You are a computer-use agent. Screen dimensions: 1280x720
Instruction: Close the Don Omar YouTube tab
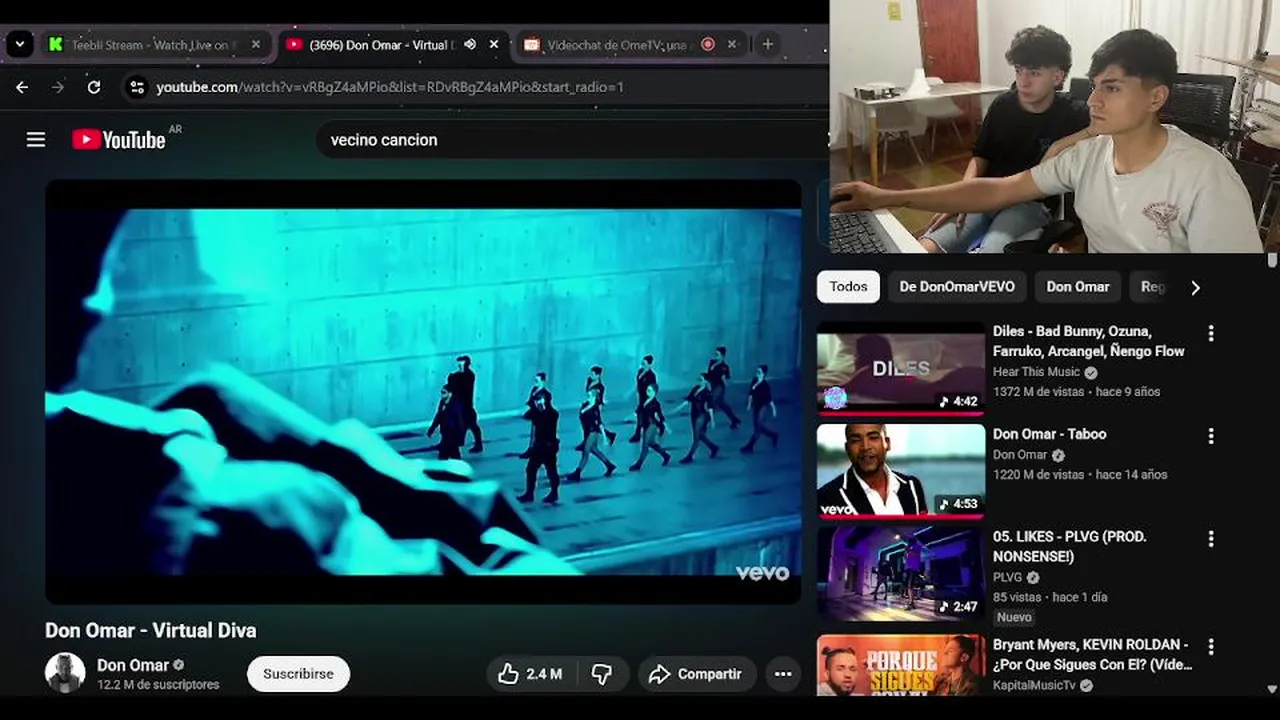pyautogui.click(x=493, y=45)
